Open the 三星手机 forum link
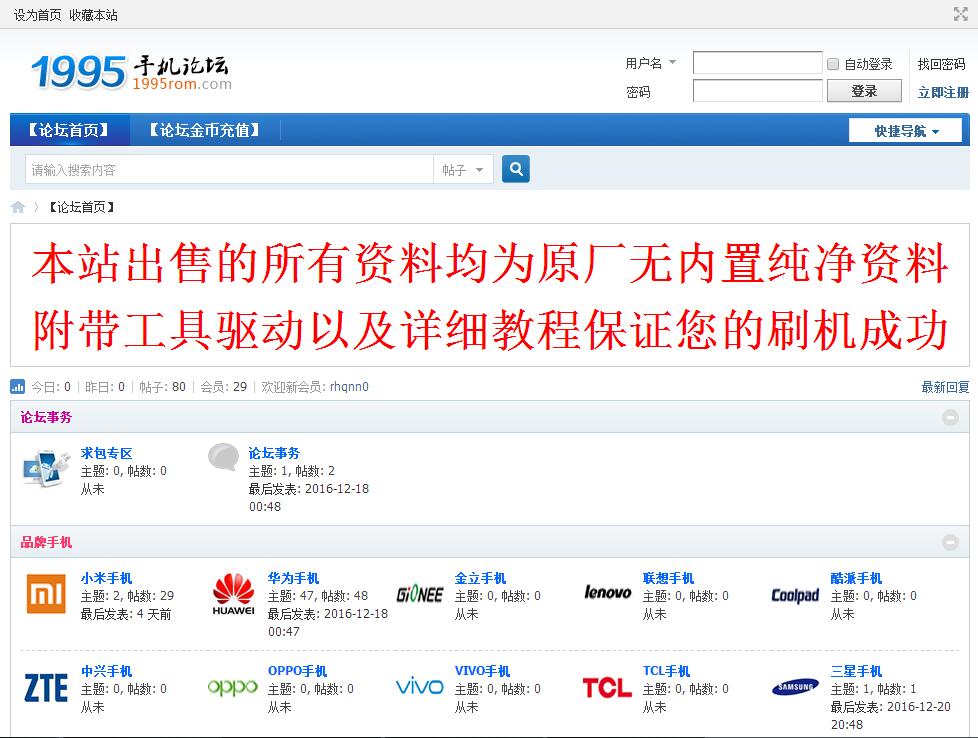This screenshot has height=738, width=978. pyautogui.click(x=856, y=671)
